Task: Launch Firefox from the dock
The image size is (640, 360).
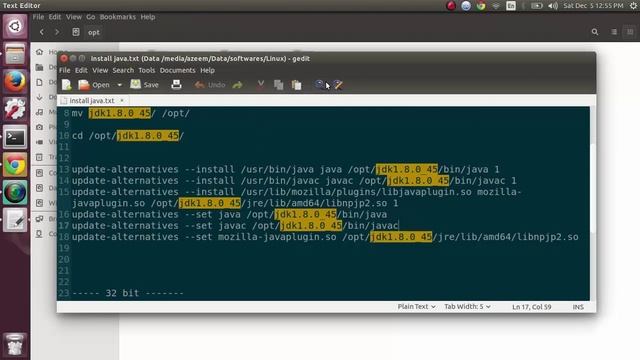Action: (x=15, y=82)
